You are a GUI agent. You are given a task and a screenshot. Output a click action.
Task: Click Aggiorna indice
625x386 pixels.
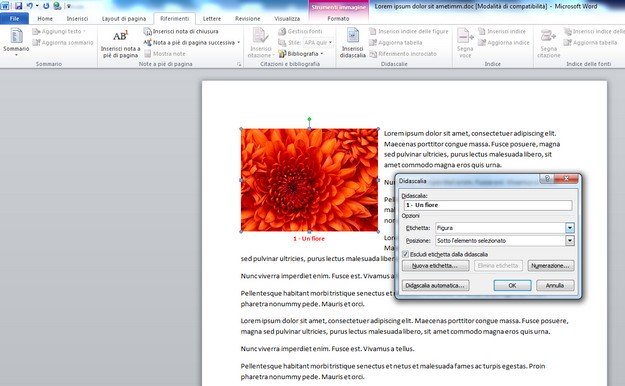click(x=503, y=42)
